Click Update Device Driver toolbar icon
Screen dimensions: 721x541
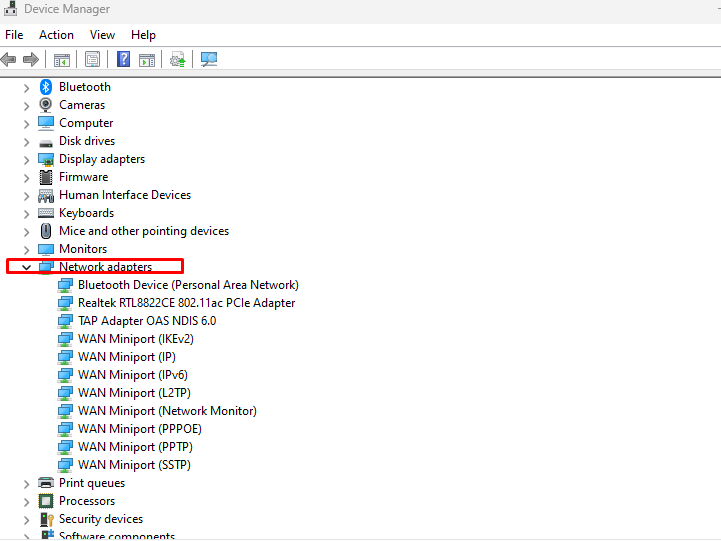coord(177,59)
